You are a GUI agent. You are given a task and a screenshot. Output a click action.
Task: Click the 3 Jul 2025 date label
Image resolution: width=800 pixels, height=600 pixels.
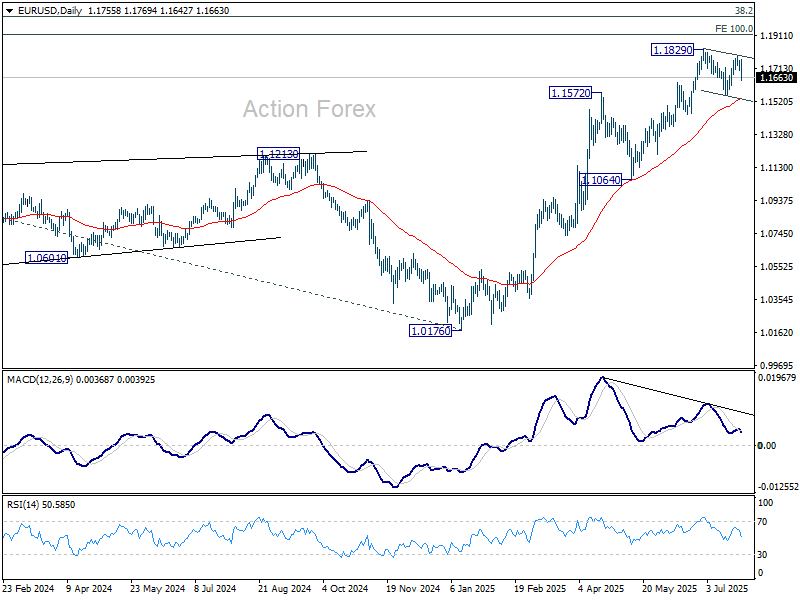pos(728,588)
